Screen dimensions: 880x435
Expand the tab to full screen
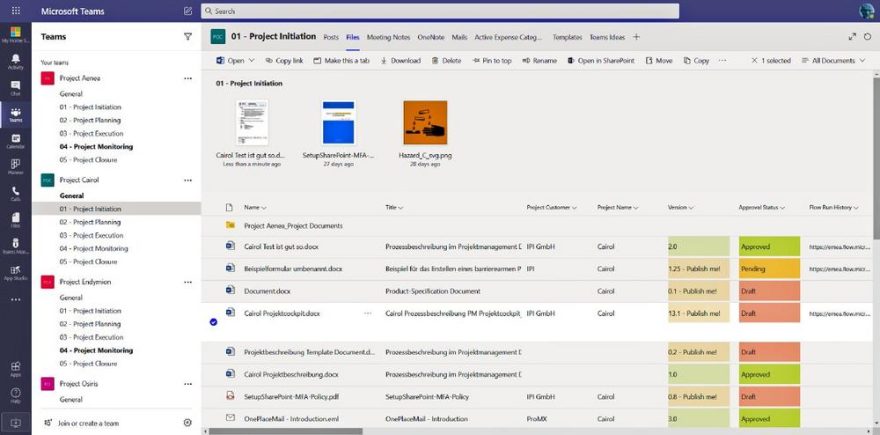[x=852, y=36]
